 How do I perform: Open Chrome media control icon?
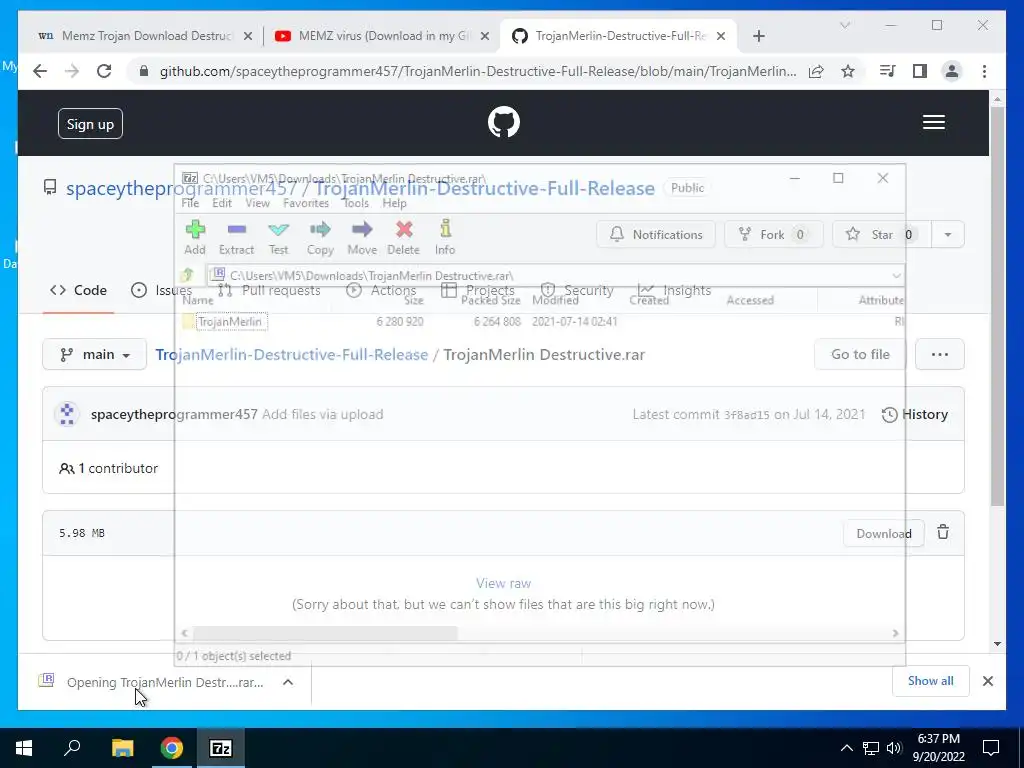888,71
